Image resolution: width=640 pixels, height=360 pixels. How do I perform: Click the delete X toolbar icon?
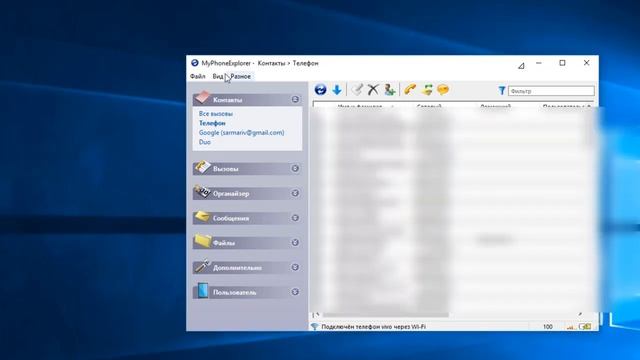coord(373,90)
